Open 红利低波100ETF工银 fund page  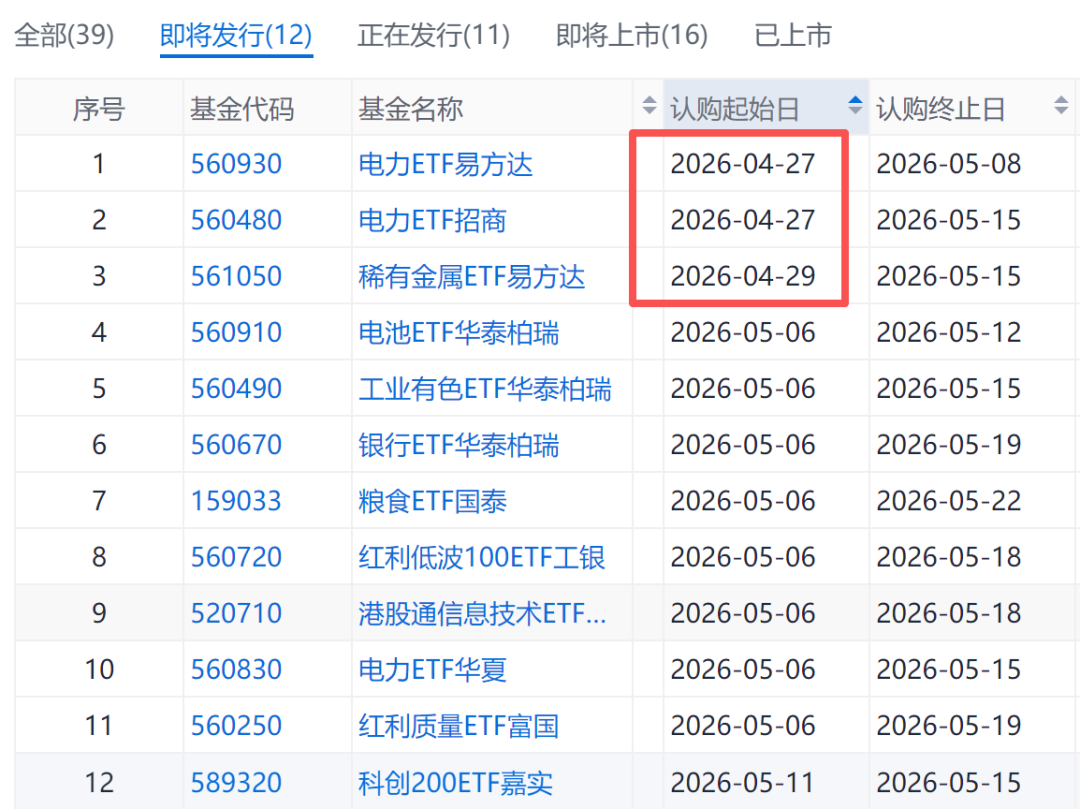[x=482, y=558]
